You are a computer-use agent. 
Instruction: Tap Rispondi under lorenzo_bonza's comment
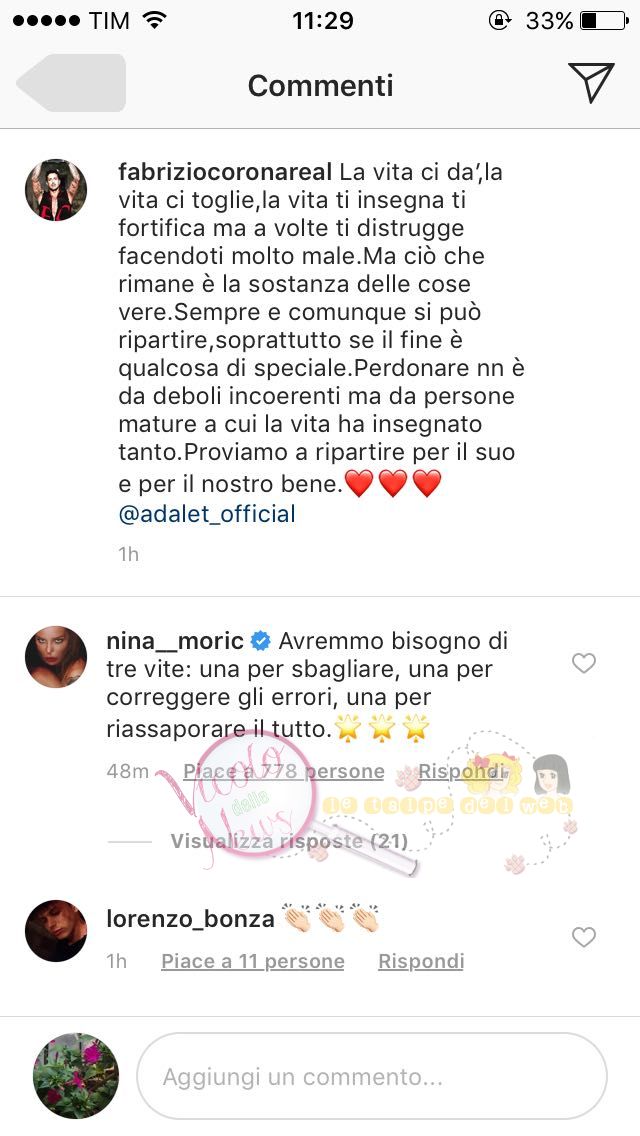click(x=421, y=961)
